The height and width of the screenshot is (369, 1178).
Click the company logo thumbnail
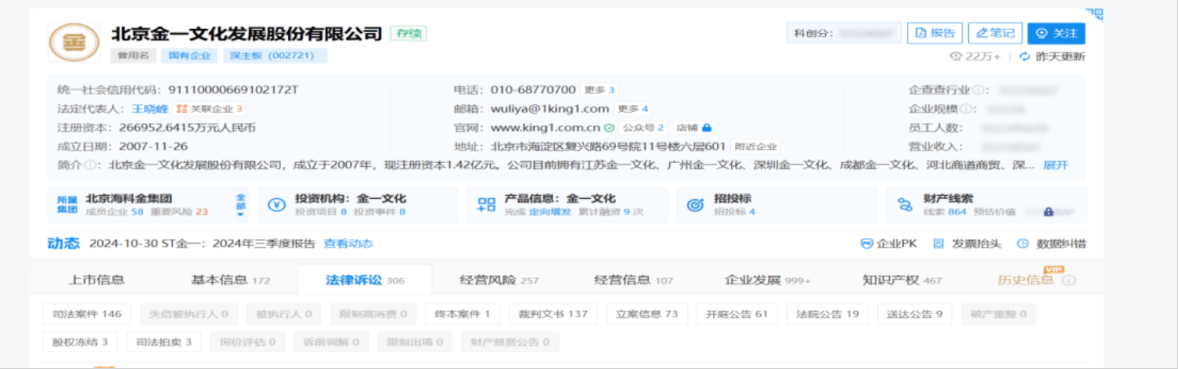pyautogui.click(x=74, y=41)
